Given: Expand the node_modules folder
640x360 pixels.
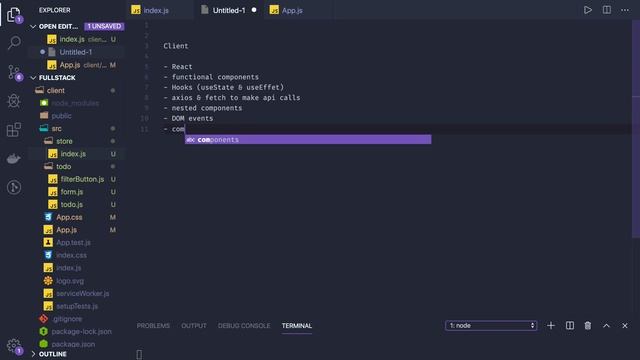Looking at the screenshot, I should [76, 103].
